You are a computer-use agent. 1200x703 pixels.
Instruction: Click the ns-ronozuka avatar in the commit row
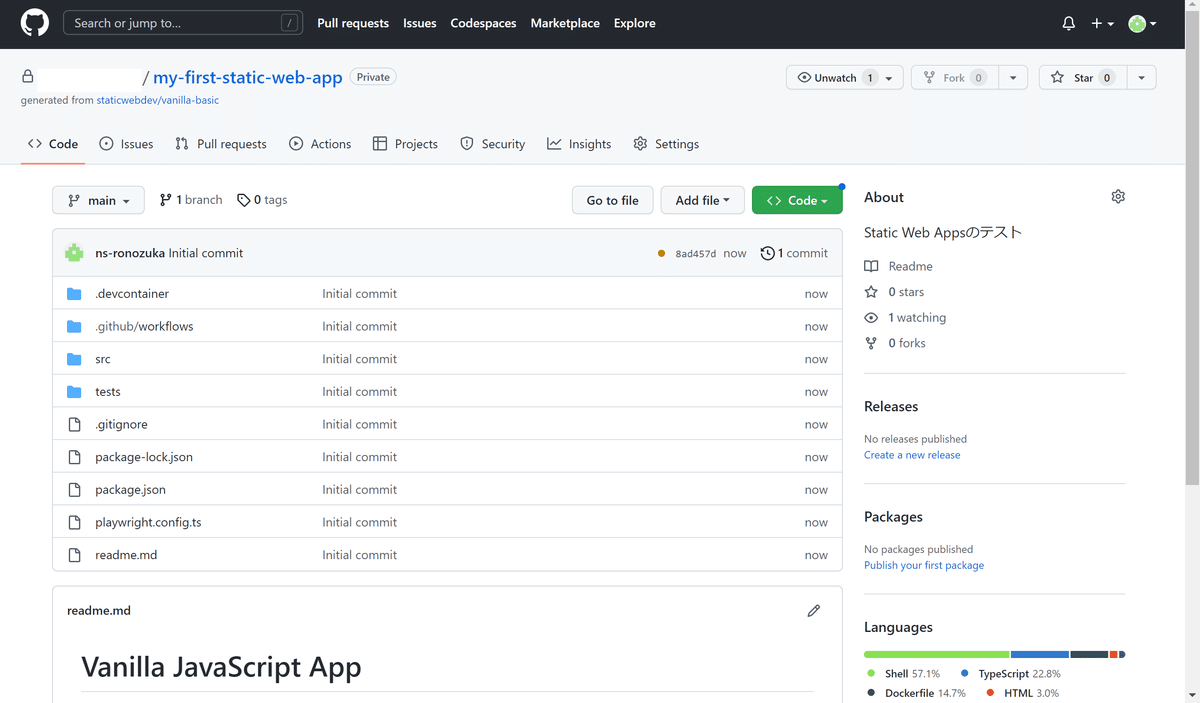pyautogui.click(x=74, y=253)
